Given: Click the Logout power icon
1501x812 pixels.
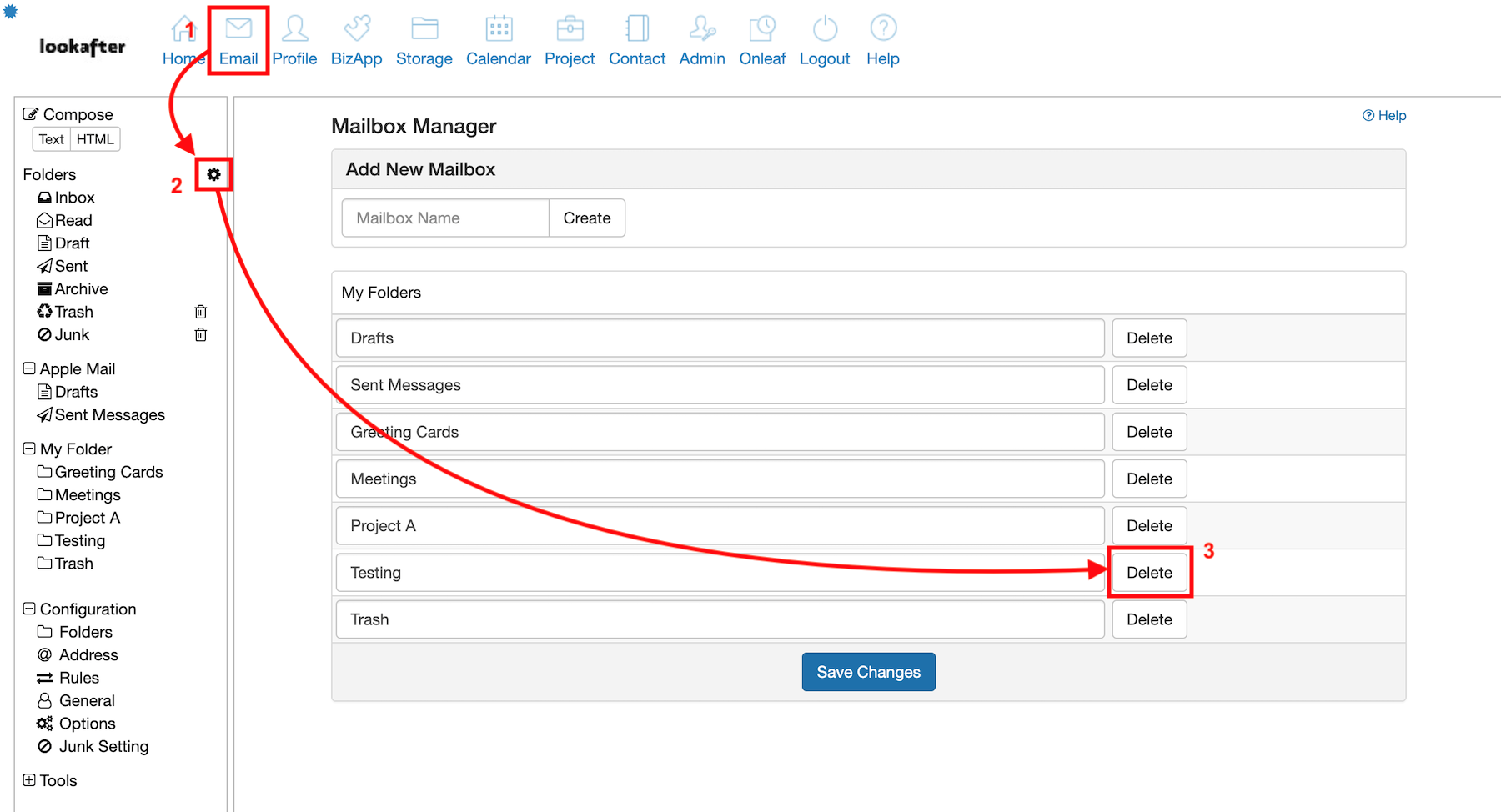Looking at the screenshot, I should (824, 29).
